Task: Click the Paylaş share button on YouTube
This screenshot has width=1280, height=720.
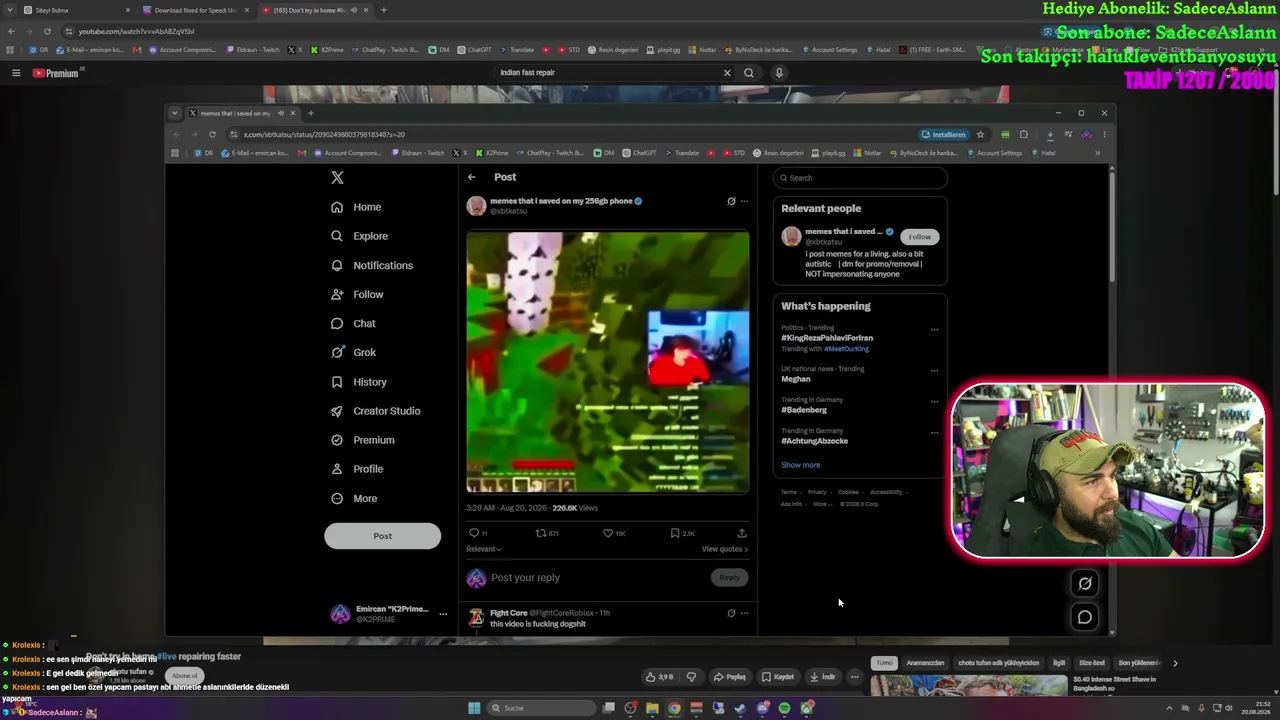Action: [729, 677]
